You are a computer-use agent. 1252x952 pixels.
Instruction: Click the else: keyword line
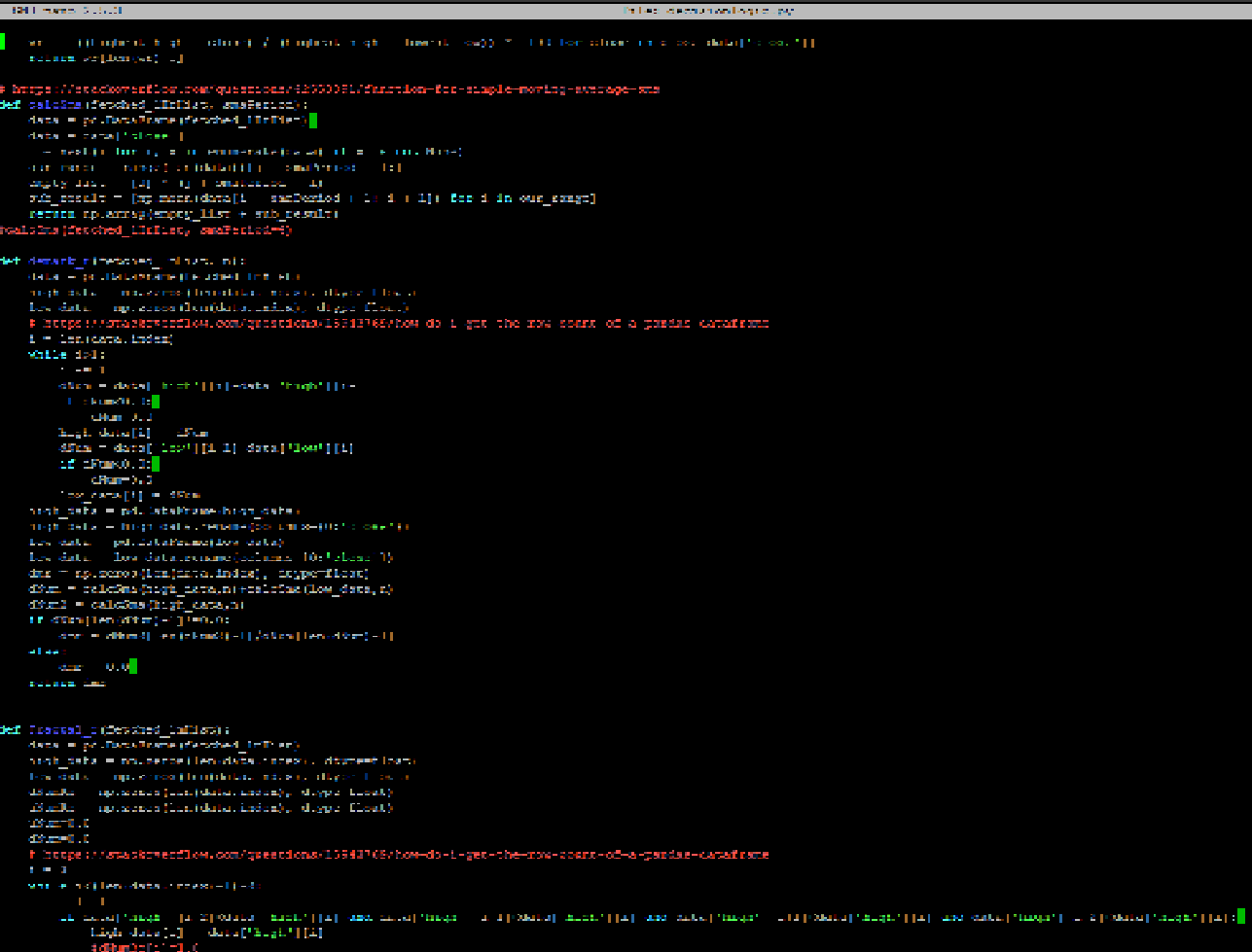pos(45,652)
